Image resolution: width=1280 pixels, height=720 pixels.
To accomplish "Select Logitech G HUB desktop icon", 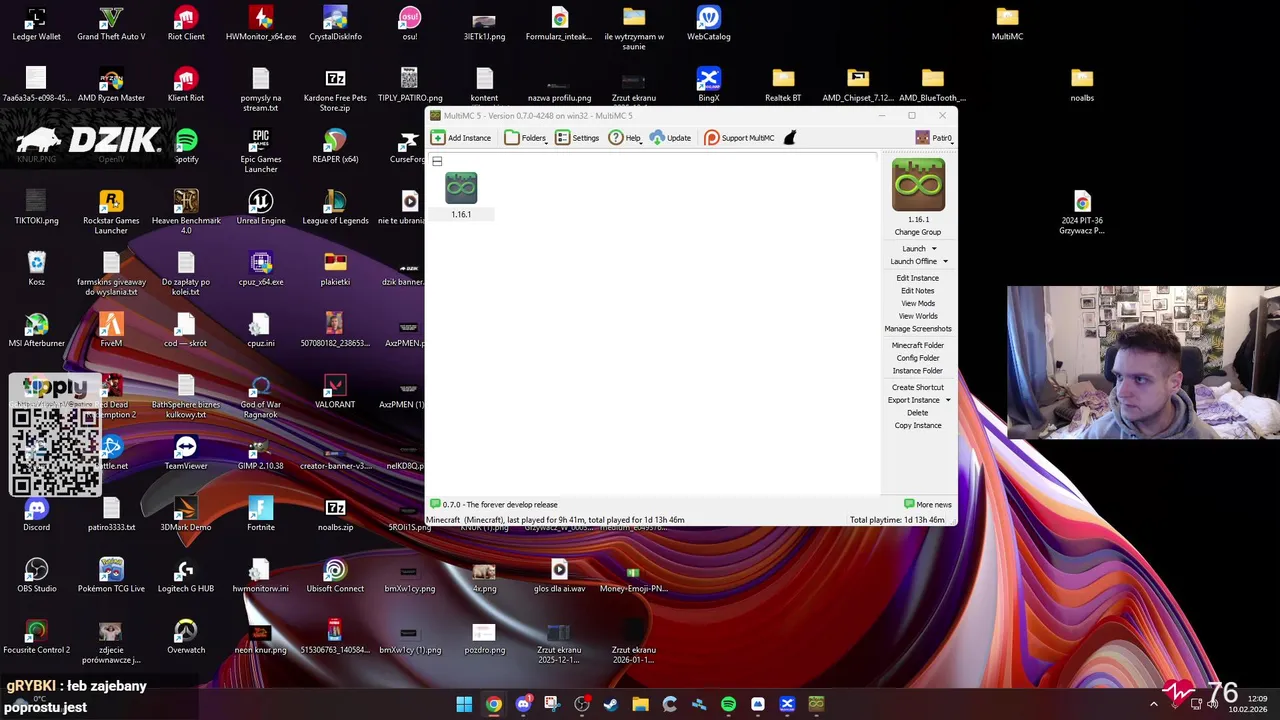I will pos(186,576).
